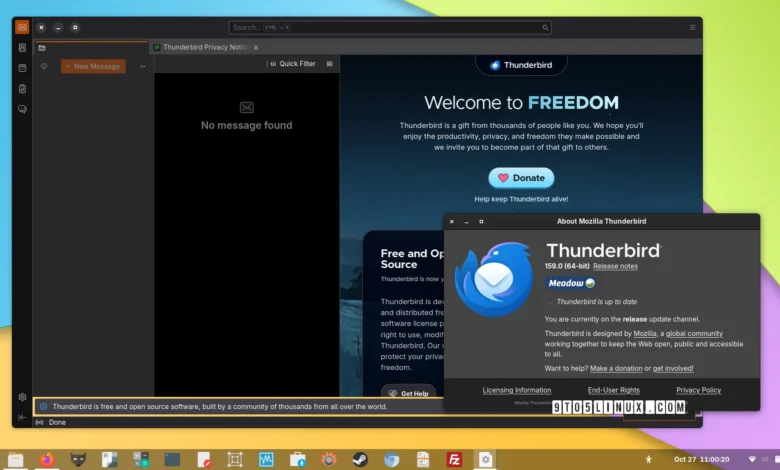
Task: Open End-User Rights link
Action: [x=613, y=390]
